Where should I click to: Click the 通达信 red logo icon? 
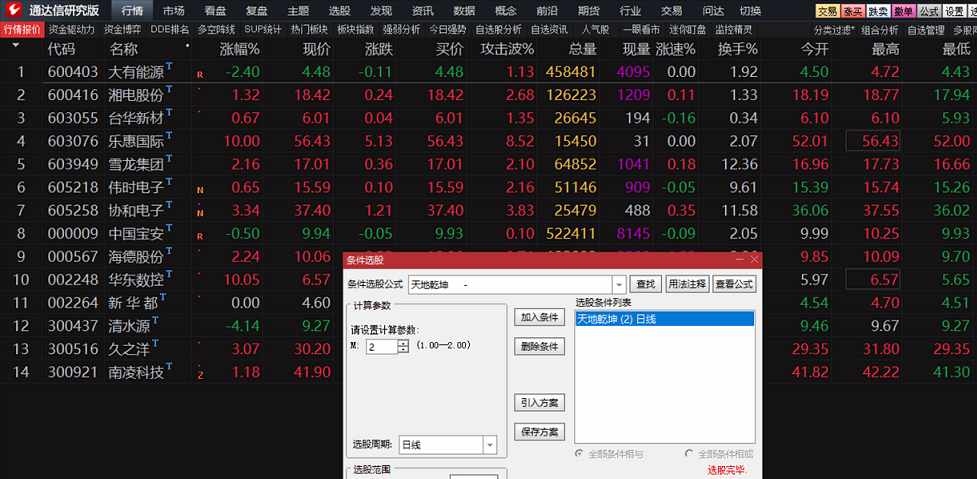[x=14, y=10]
